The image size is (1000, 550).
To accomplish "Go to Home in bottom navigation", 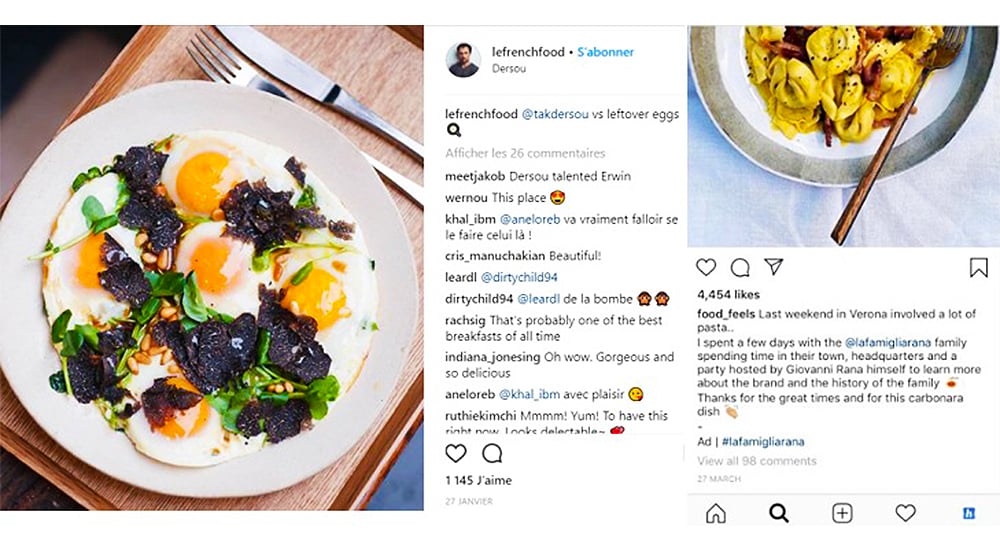I will 716,513.
